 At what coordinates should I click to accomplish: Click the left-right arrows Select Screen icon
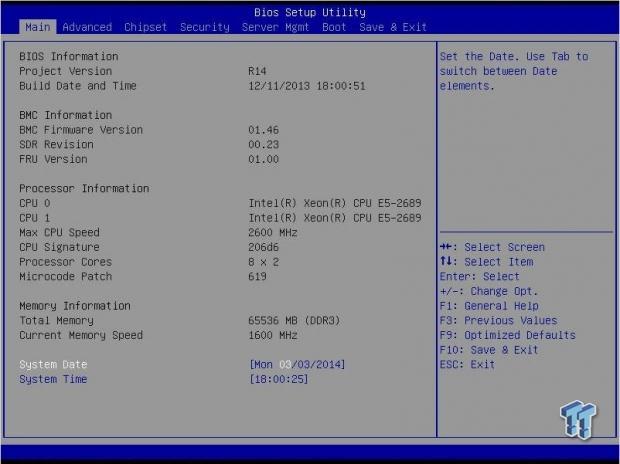(x=446, y=247)
